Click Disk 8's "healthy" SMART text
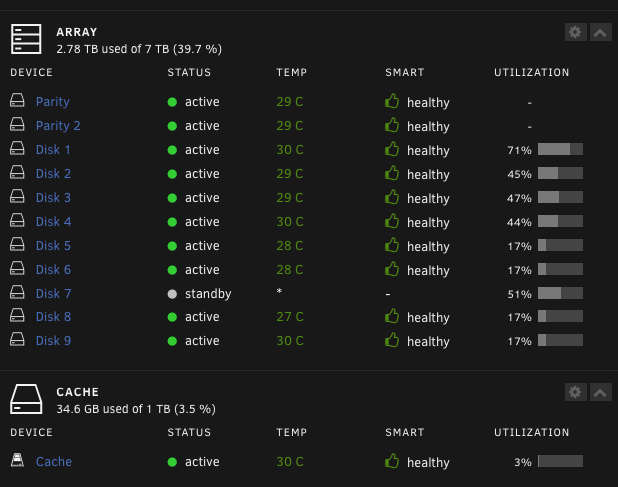618x487 pixels. [x=428, y=318]
